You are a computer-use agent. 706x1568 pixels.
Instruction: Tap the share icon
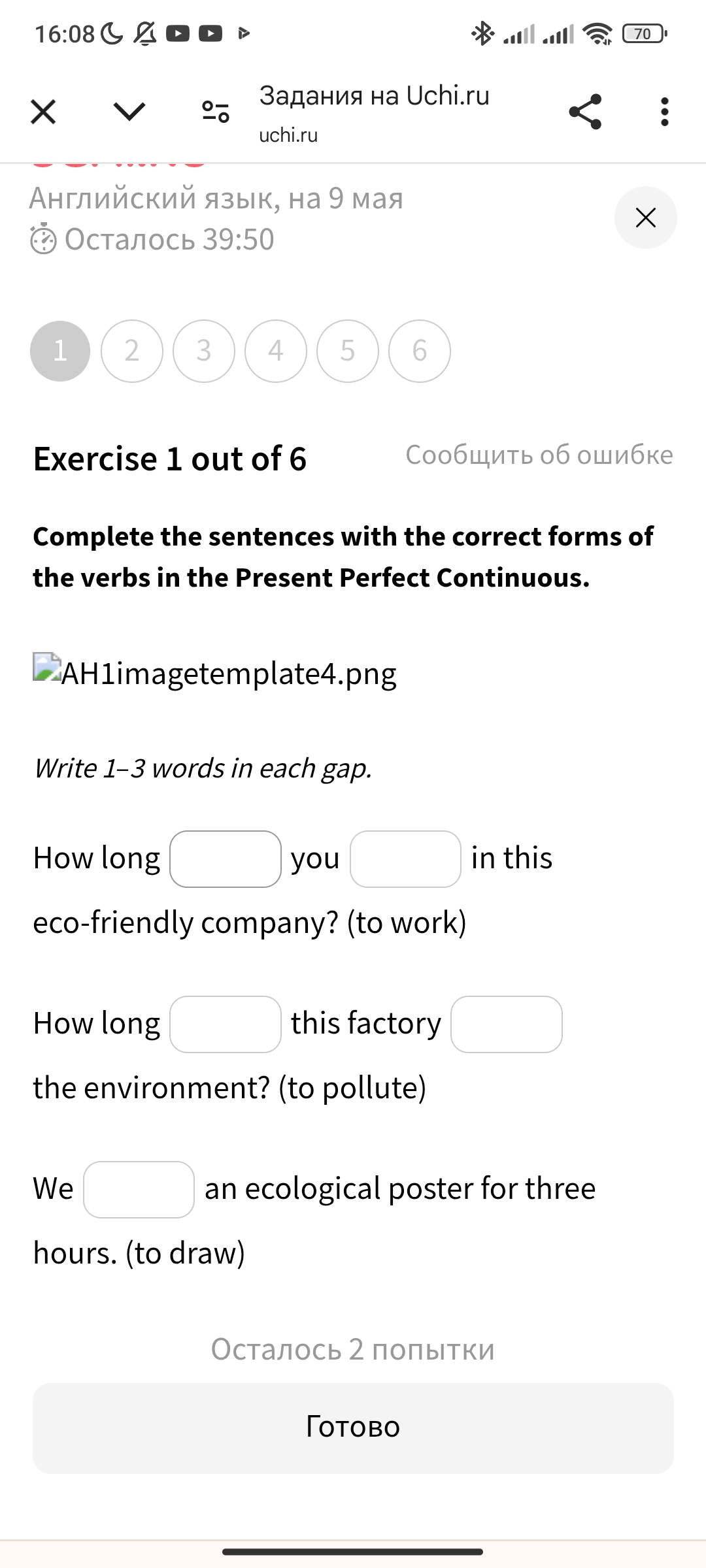585,112
